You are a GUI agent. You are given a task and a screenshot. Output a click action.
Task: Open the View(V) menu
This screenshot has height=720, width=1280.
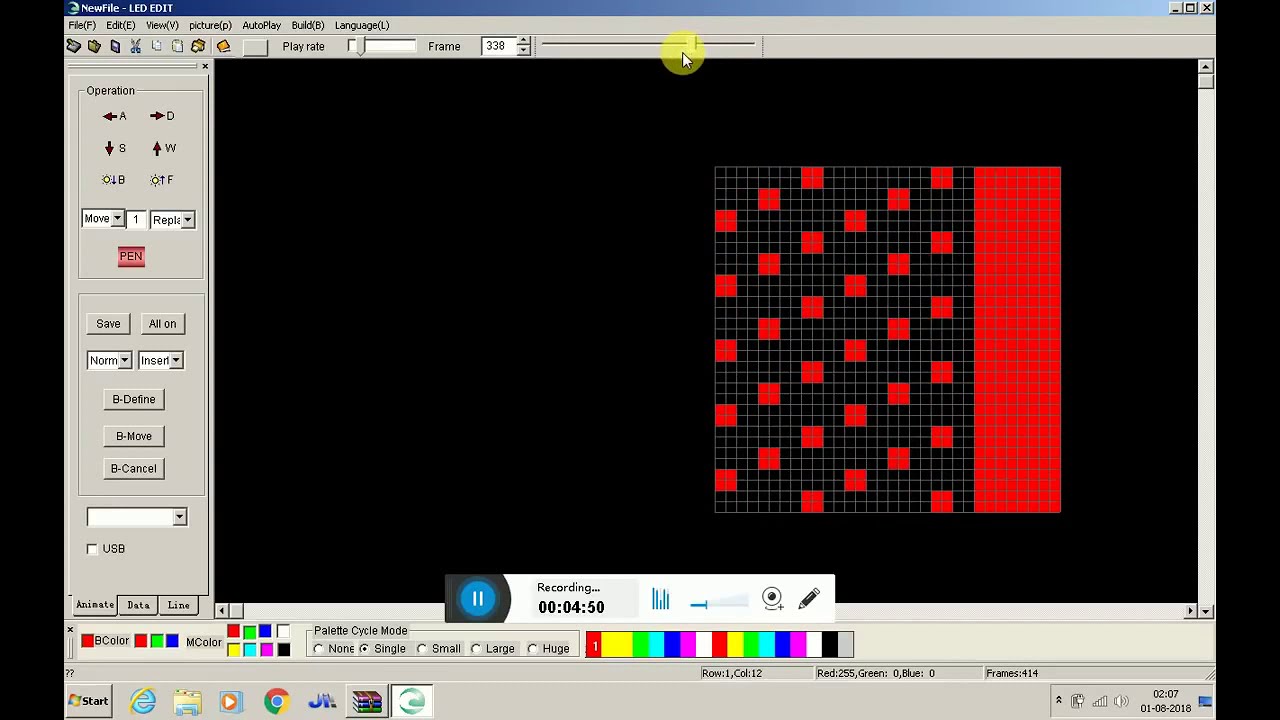(x=162, y=25)
